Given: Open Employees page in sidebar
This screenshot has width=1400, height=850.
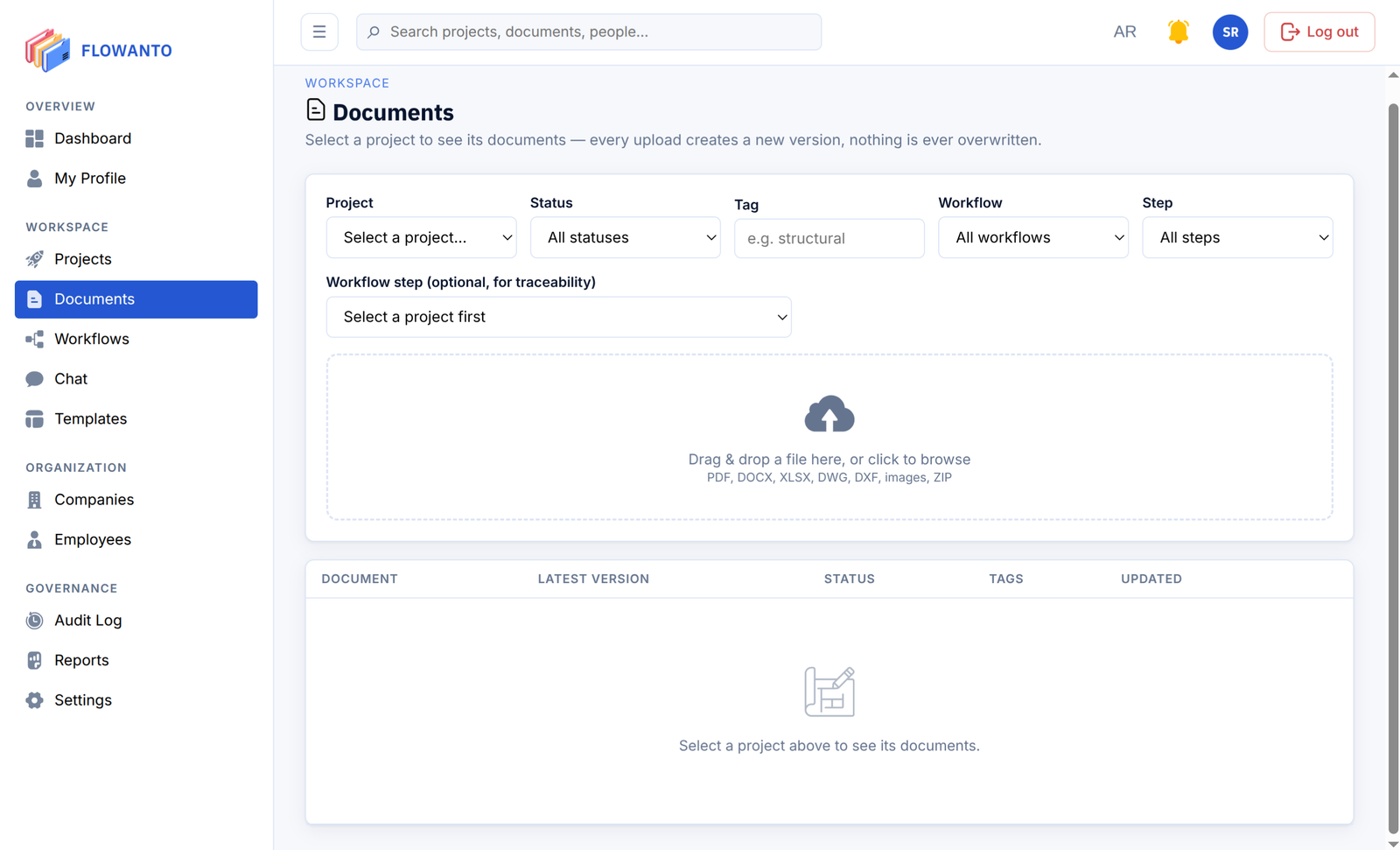Looking at the screenshot, I should tap(136, 540).
